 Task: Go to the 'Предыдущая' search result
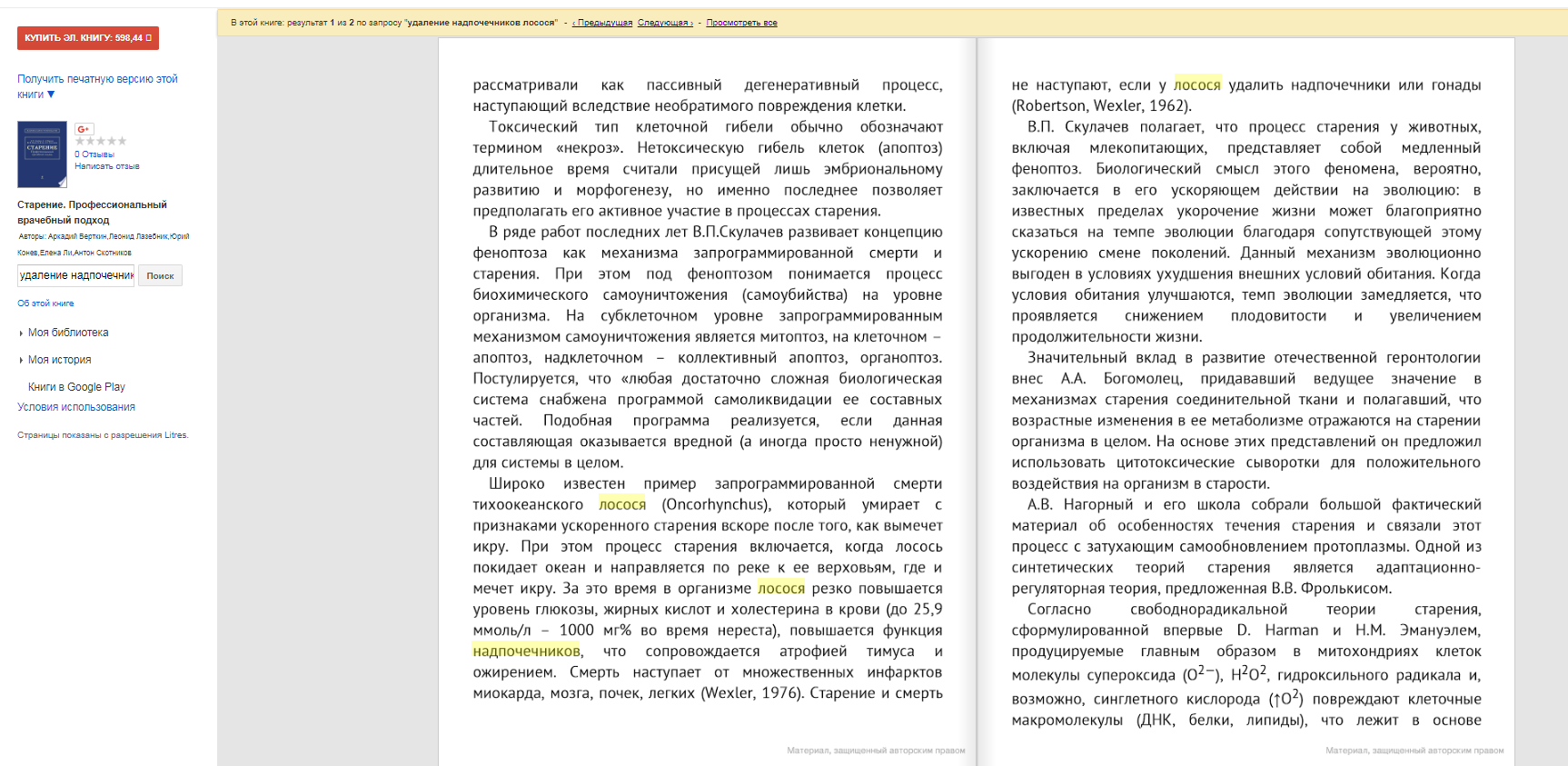pyautogui.click(x=604, y=23)
